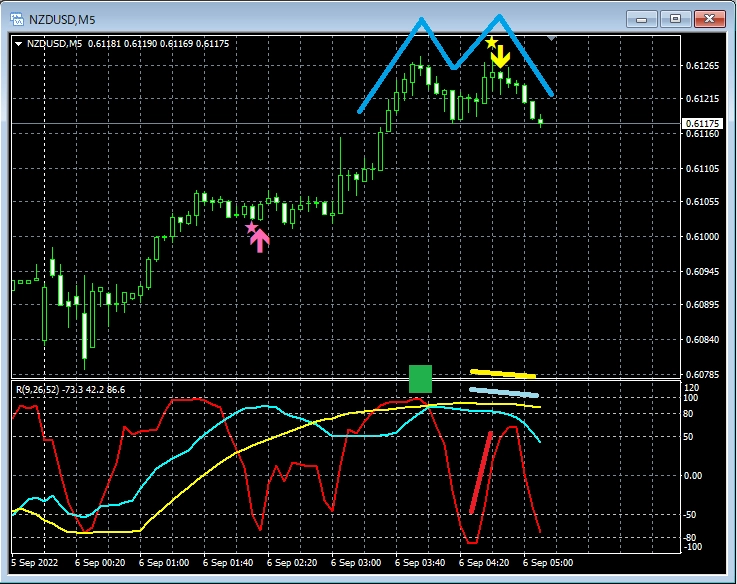This screenshot has width=737, height=584.
Task: Select the thick red trendline in indicator
Action: tap(481, 472)
